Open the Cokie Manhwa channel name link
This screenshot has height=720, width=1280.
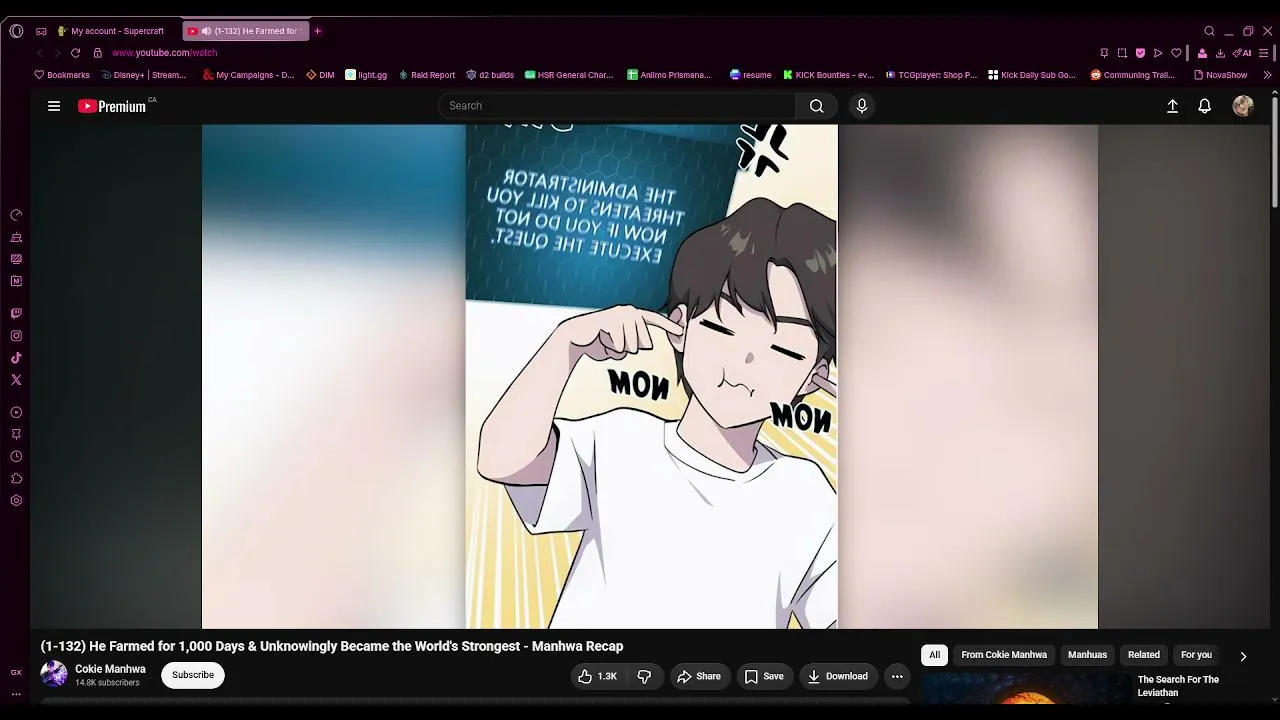[110, 669]
